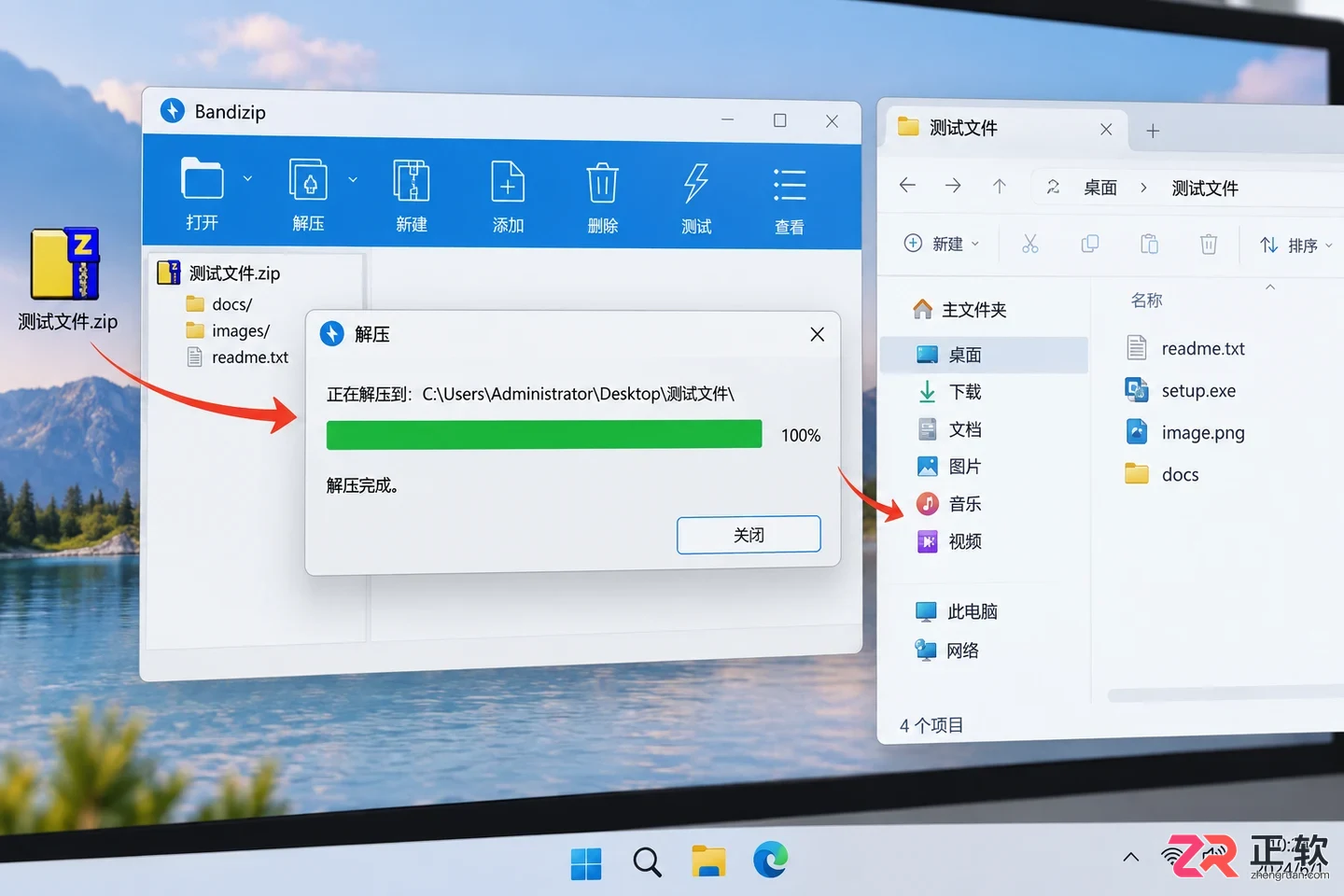Open Microsoft Edge from the taskbar
The height and width of the screenshot is (896, 1344).
click(770, 860)
